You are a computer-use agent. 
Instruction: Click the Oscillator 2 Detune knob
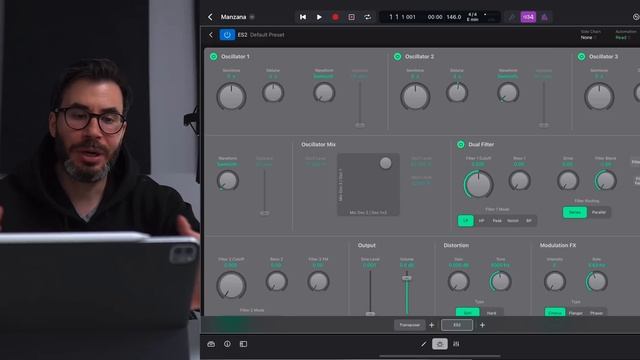(x=457, y=92)
